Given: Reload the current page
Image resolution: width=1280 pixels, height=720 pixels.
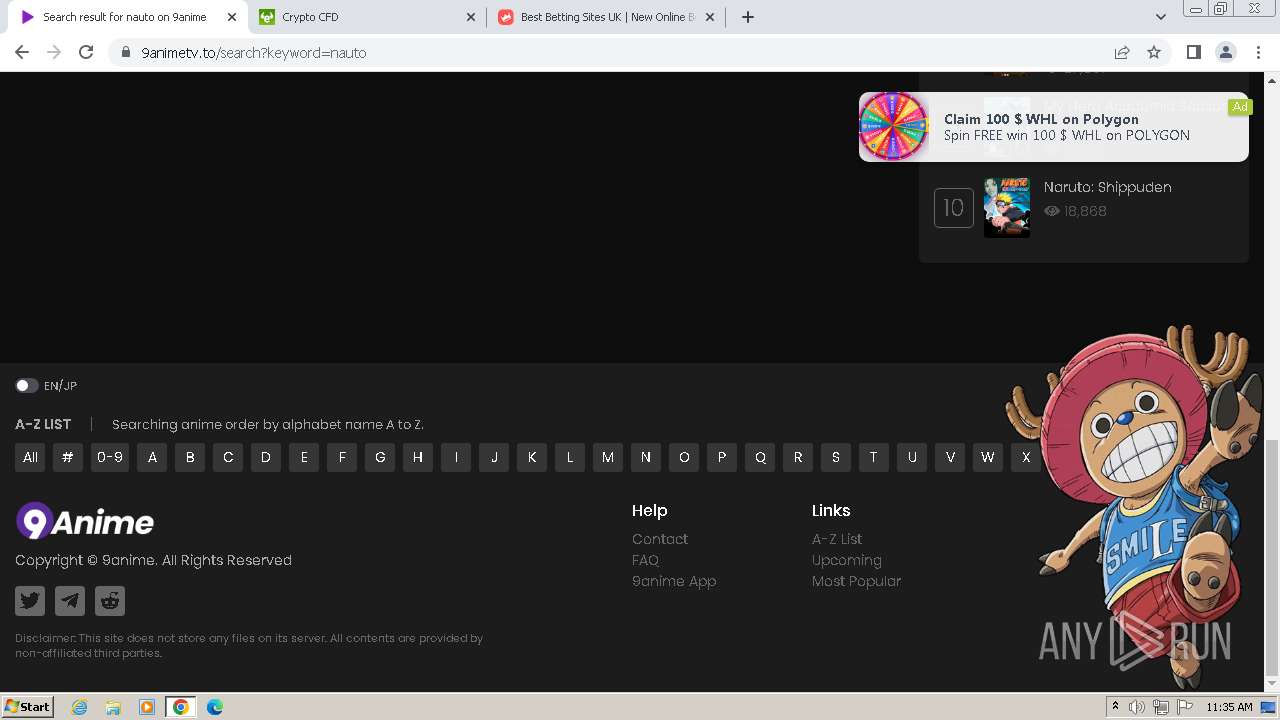Looking at the screenshot, I should pyautogui.click(x=86, y=52).
